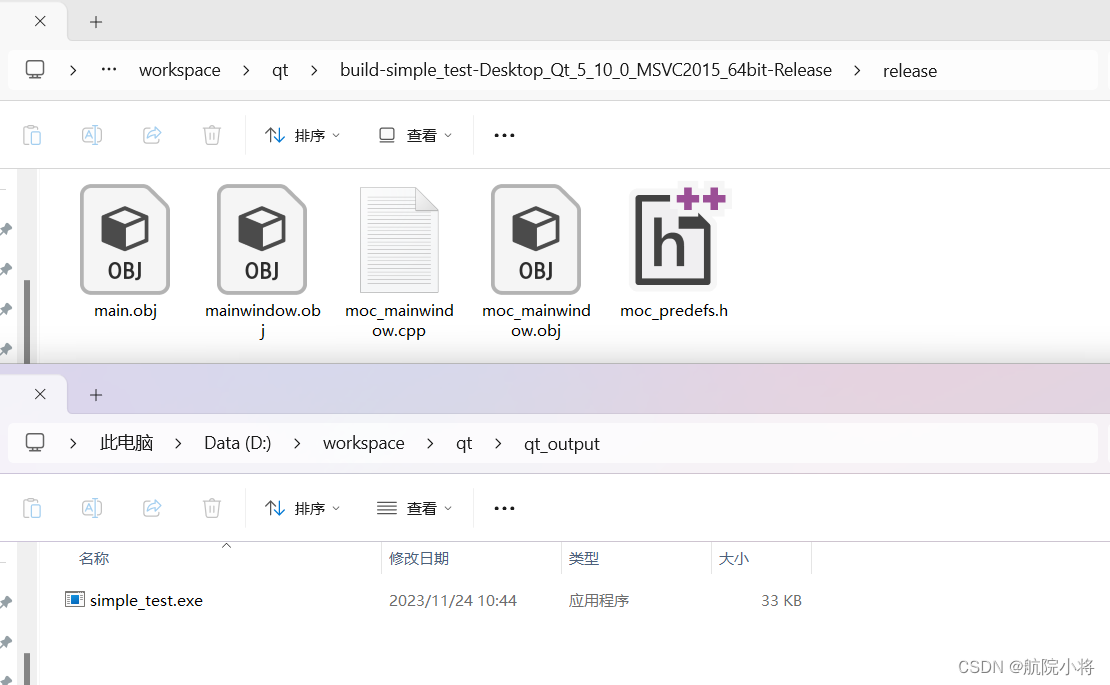Navigate to 此电脑 in qt_output breadcrumb
The height and width of the screenshot is (685, 1110).
pyautogui.click(x=127, y=443)
